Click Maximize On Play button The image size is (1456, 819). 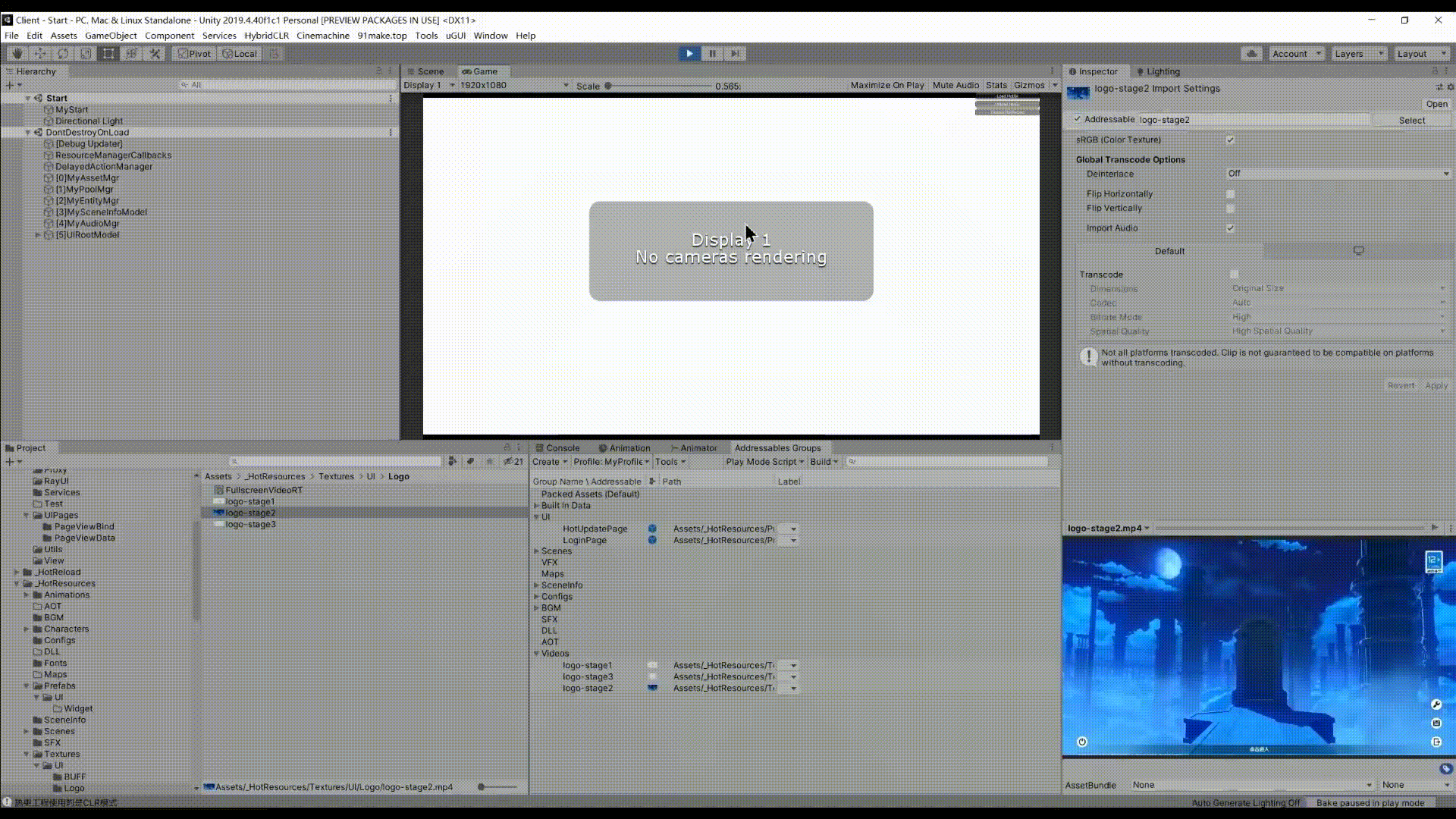click(886, 86)
